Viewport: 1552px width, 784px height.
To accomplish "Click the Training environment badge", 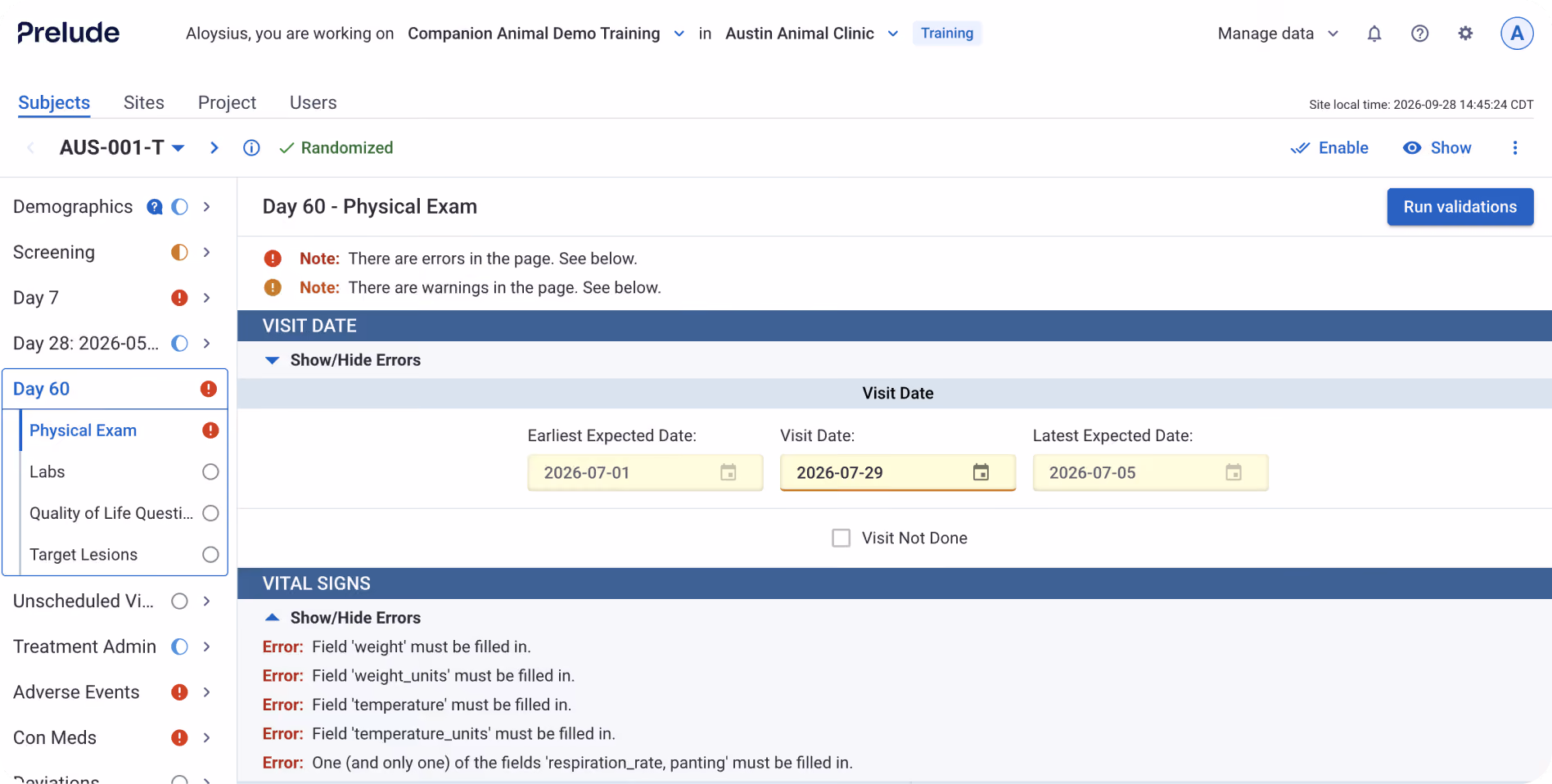I will click(x=947, y=34).
